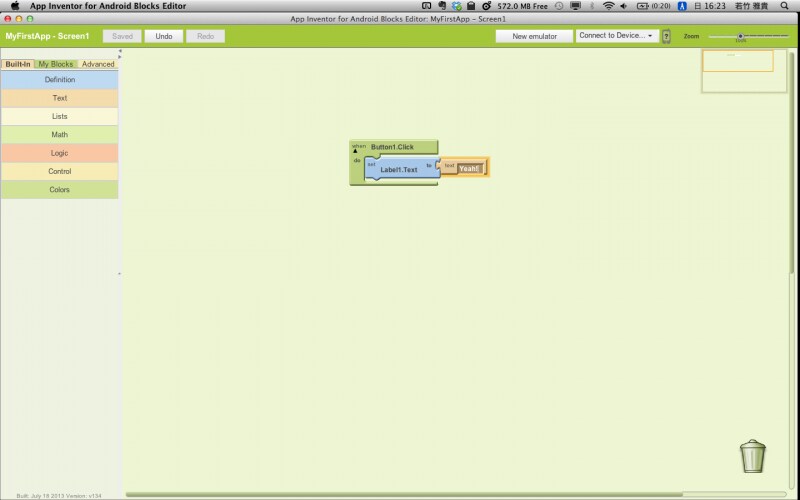The image size is (800, 500).
Task: Collapse the Button1.Click block using its triangle
Action: 354,151
